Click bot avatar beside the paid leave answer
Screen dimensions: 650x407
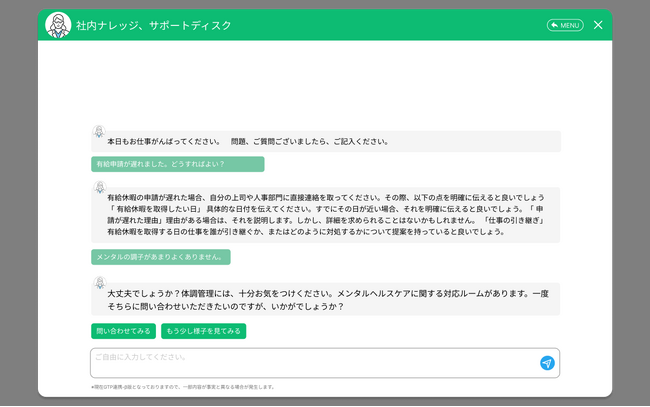coord(100,187)
